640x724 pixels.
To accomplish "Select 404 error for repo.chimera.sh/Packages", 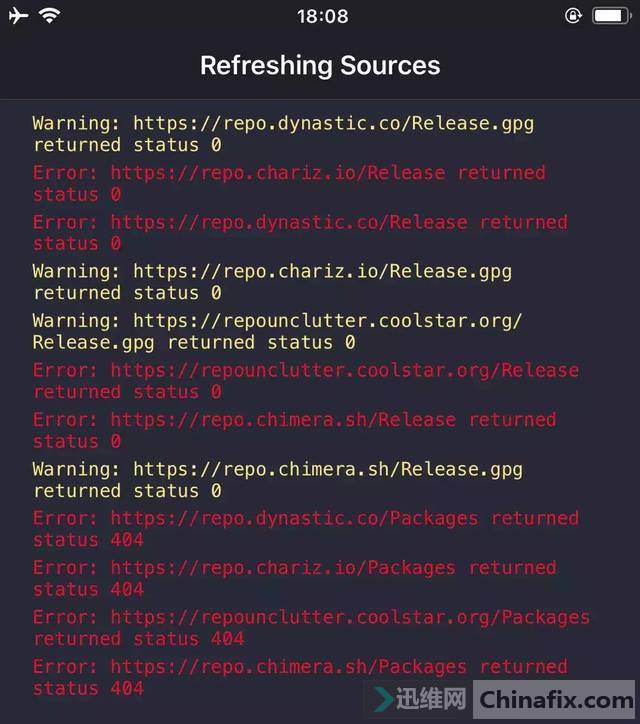I will tap(300, 677).
